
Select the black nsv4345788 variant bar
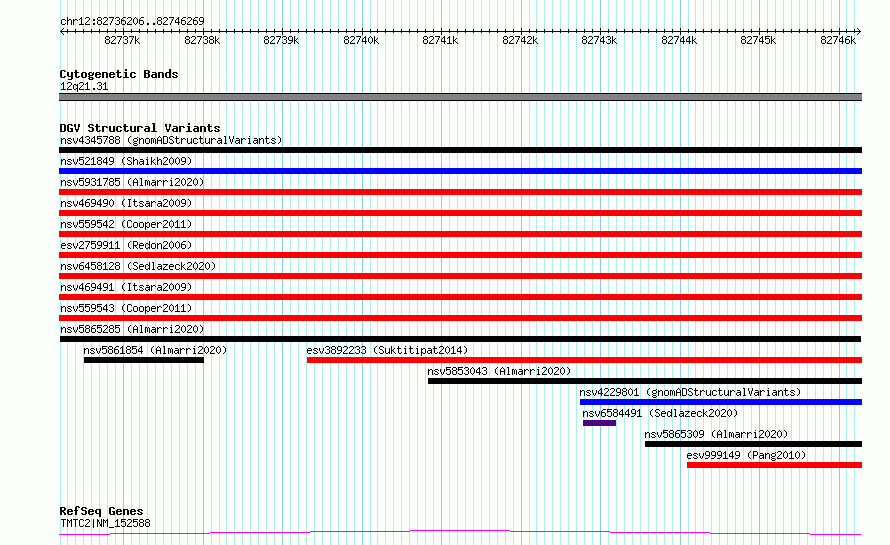pyautogui.click(x=460, y=150)
